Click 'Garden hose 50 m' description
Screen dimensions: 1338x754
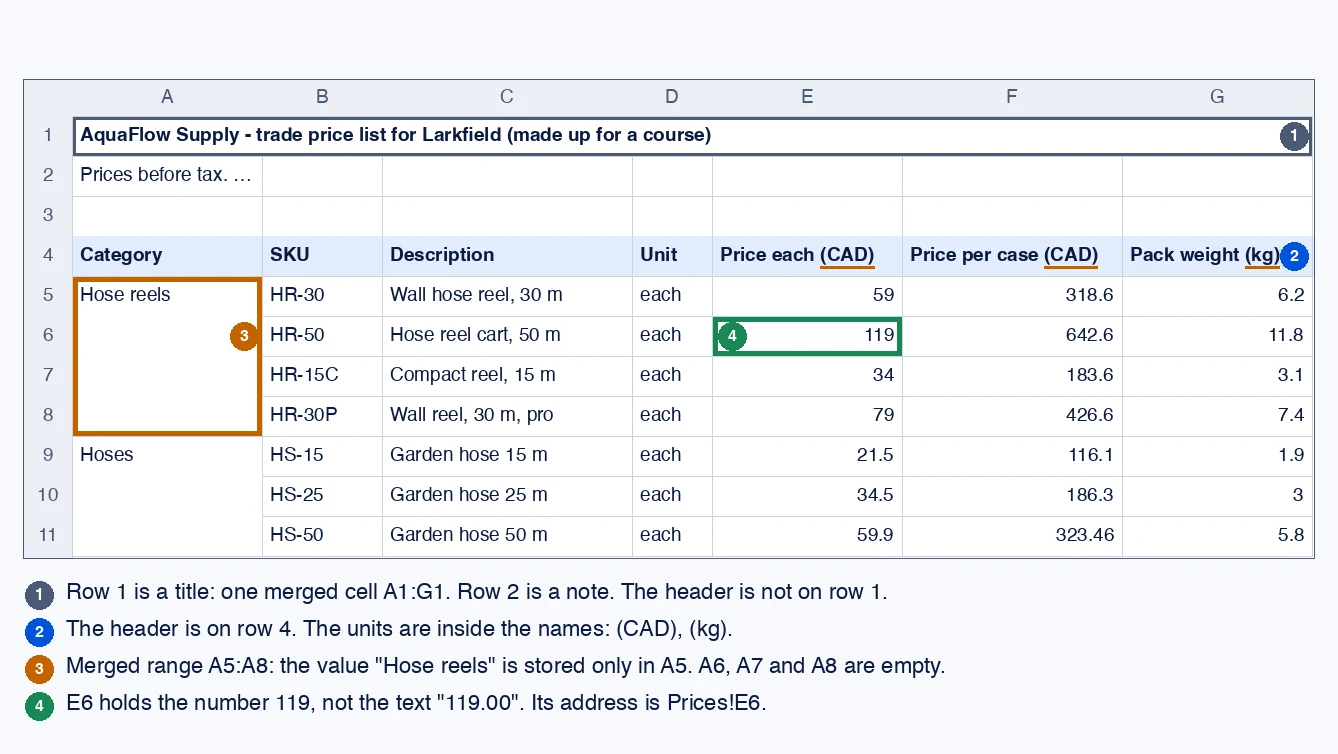pyautogui.click(x=507, y=536)
